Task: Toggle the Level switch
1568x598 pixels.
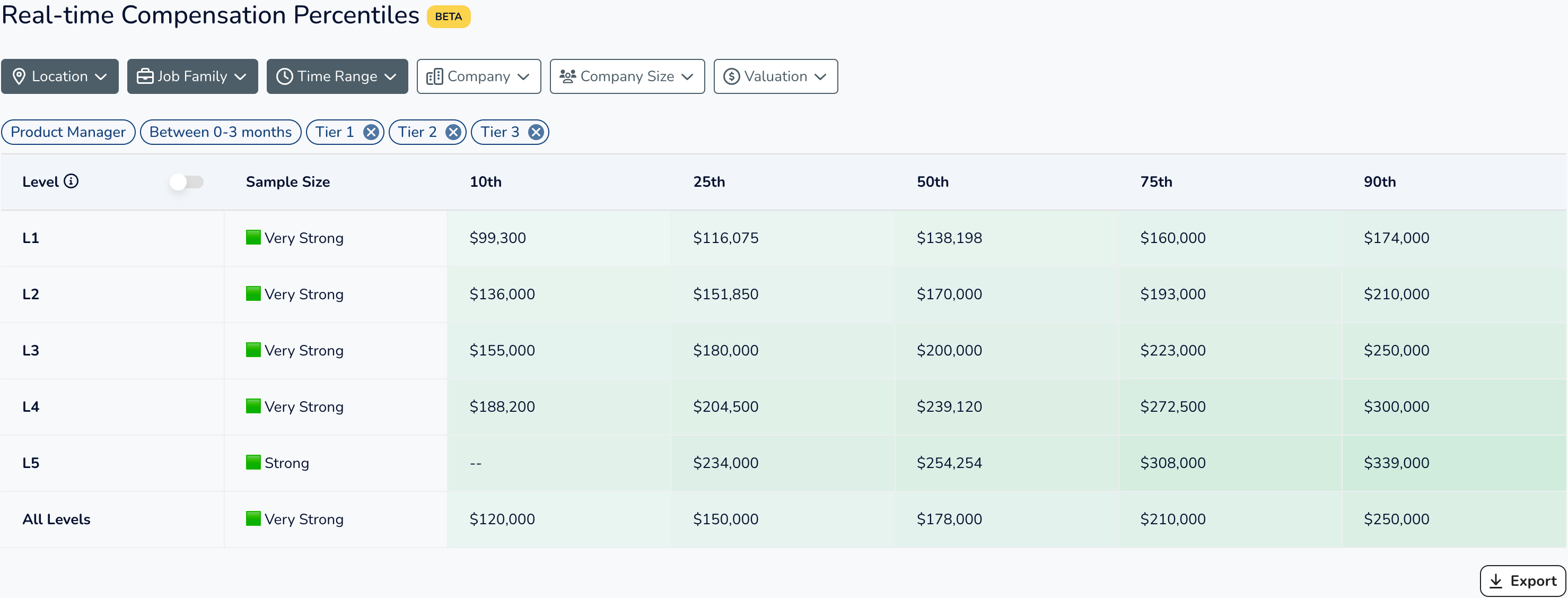Action: [x=186, y=181]
